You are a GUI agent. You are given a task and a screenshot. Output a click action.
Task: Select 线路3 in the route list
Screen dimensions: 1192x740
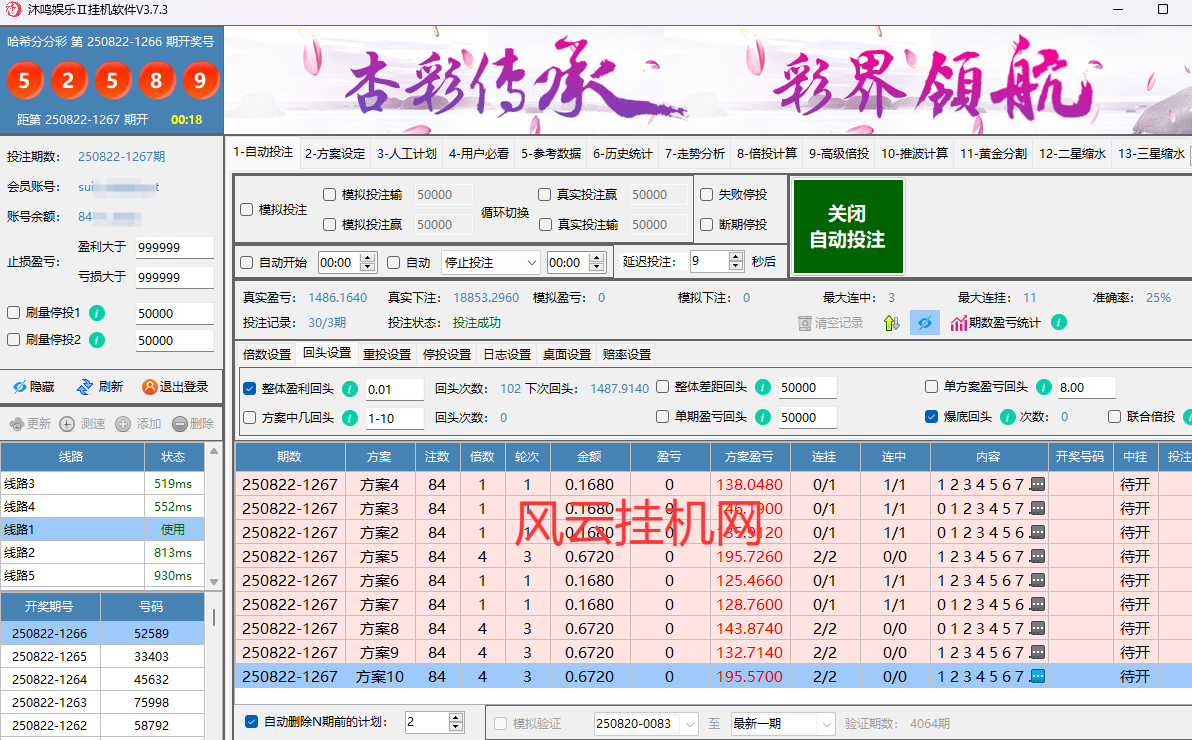[72, 483]
